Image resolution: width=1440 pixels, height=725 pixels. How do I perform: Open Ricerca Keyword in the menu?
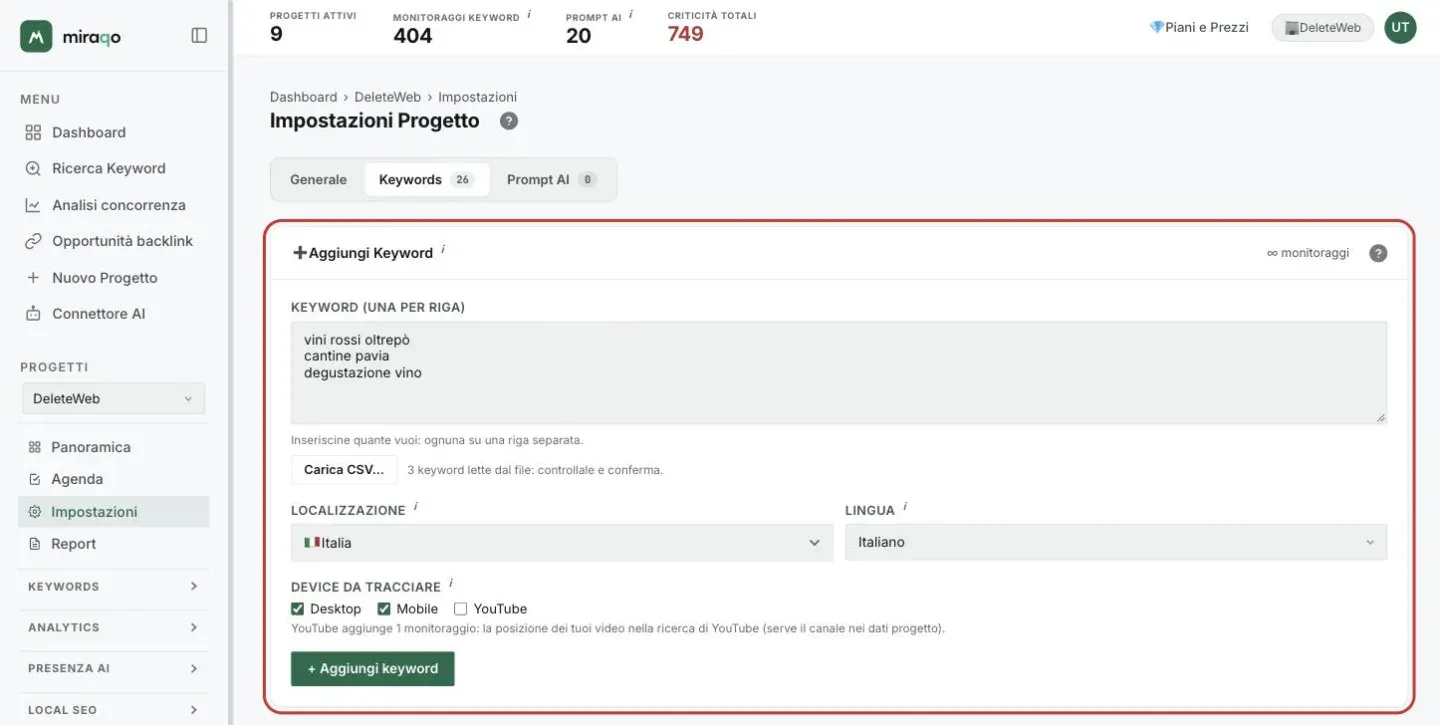point(109,169)
